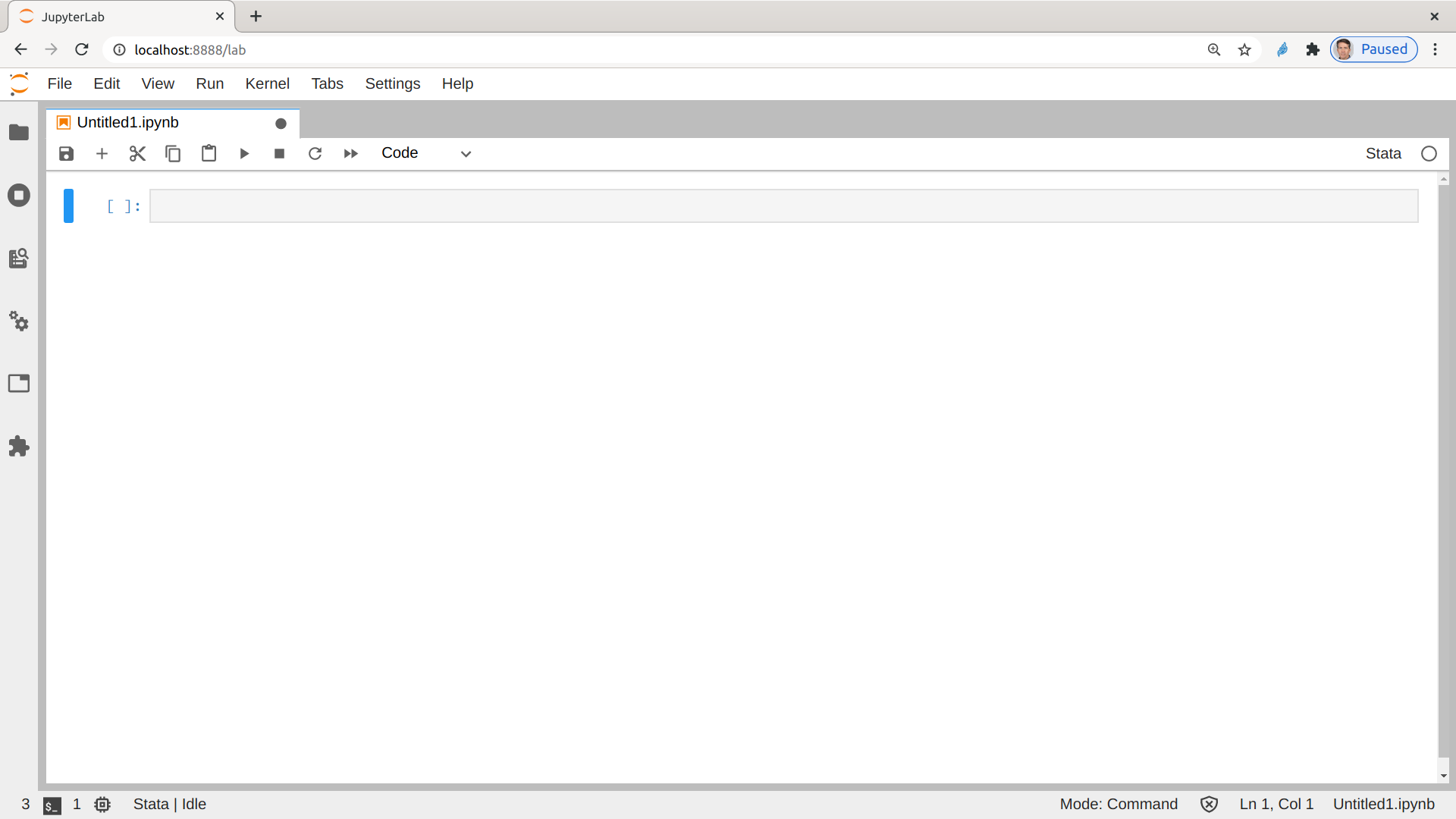
Task: Interrupt the kernel with the stop button
Action: pos(279,154)
